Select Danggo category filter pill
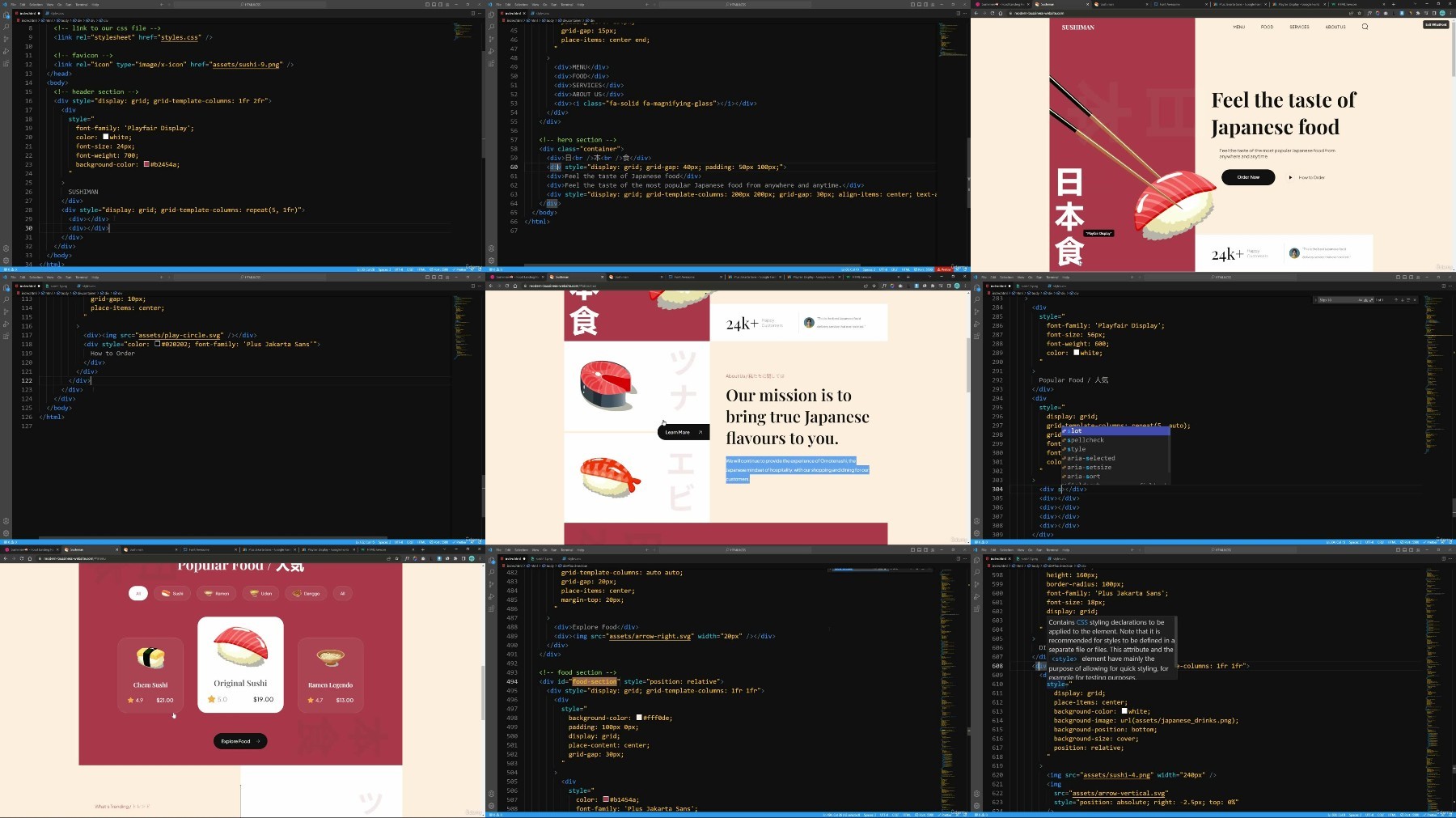The image size is (1456, 818). point(307,593)
